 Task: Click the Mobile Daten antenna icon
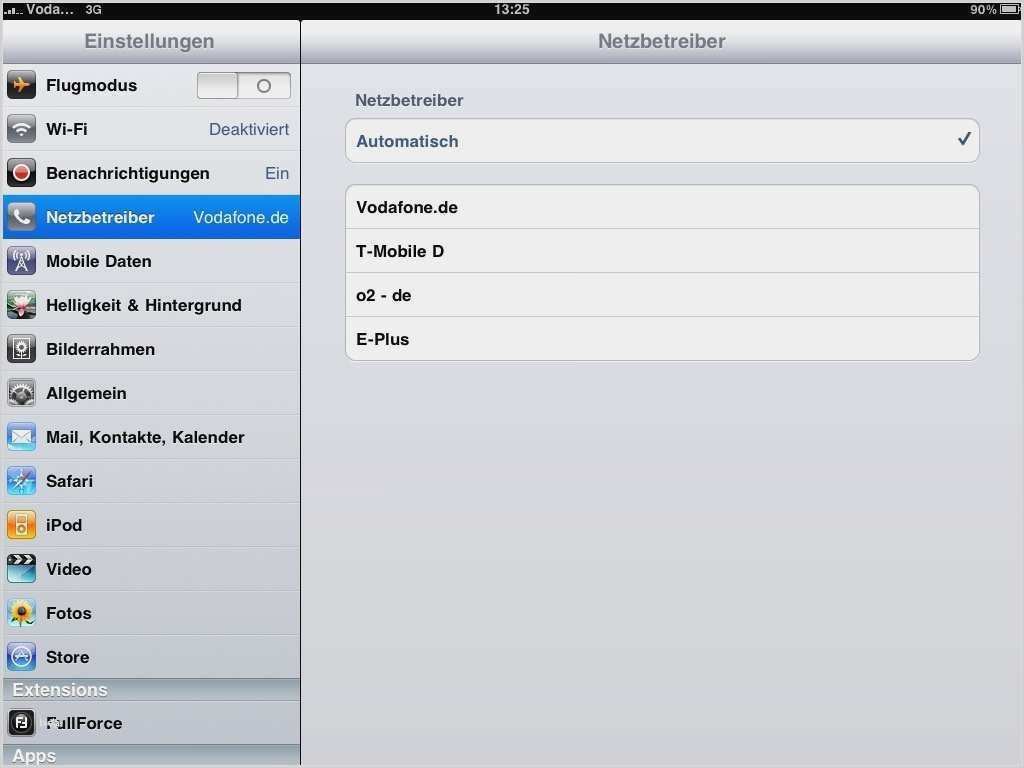22,261
